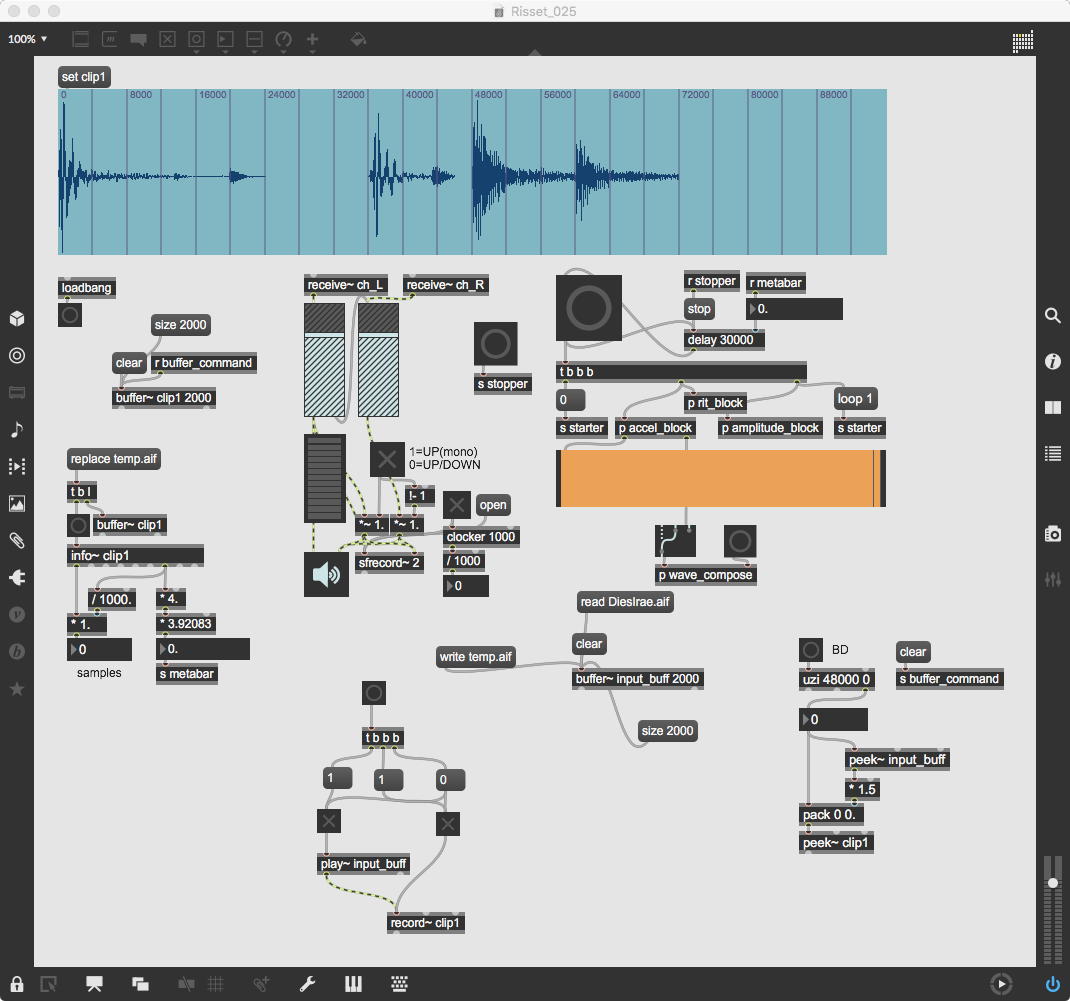
Task: Click the number box under uzi 48000 0
Action: click(x=833, y=719)
